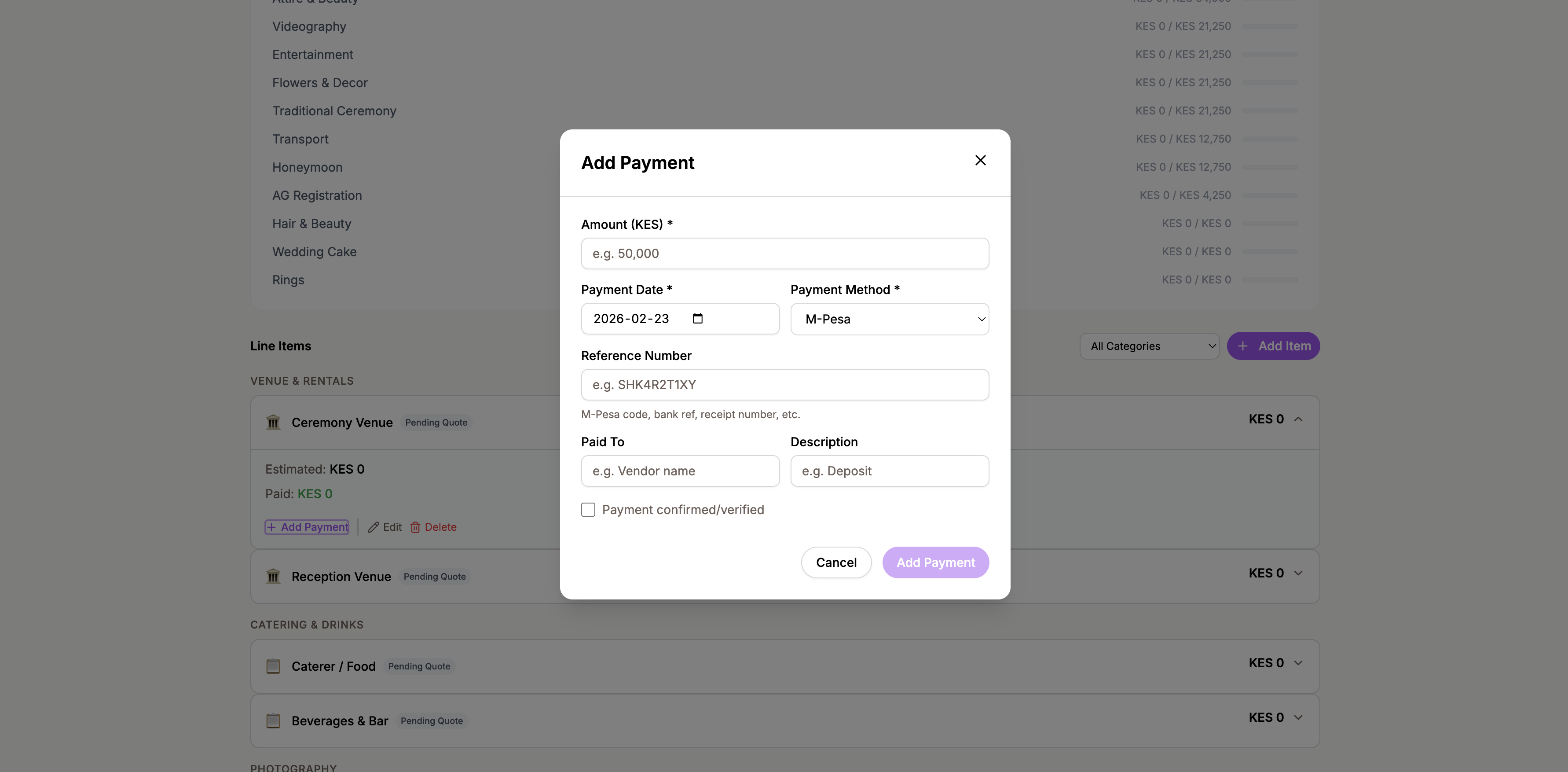This screenshot has width=1568, height=772.
Task: Open the All Categories filter dropdown
Action: pyautogui.click(x=1149, y=346)
